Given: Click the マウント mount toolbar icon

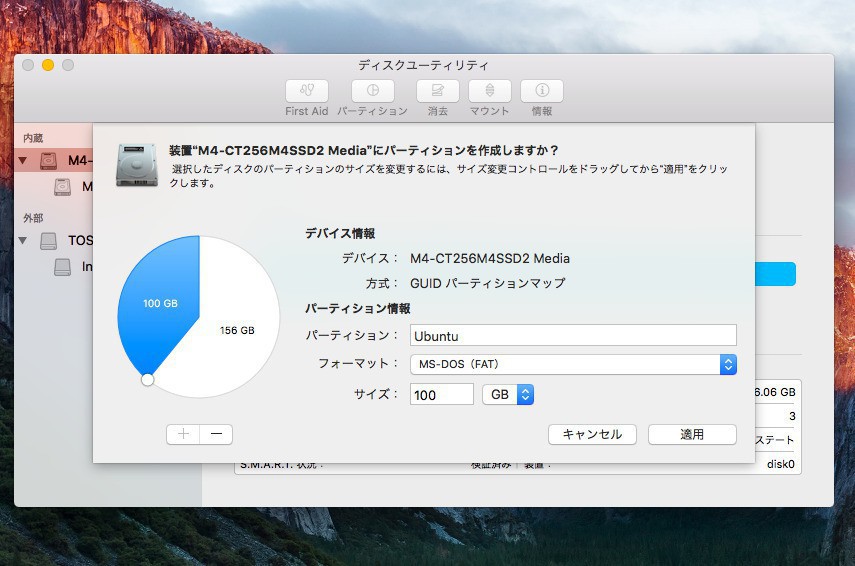Looking at the screenshot, I should pyautogui.click(x=490, y=91).
